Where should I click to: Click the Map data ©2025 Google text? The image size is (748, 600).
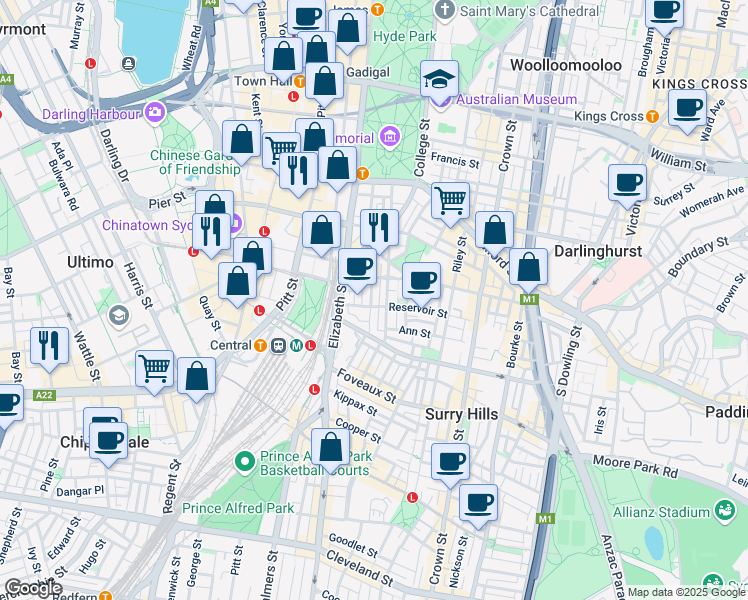[x=686, y=592]
